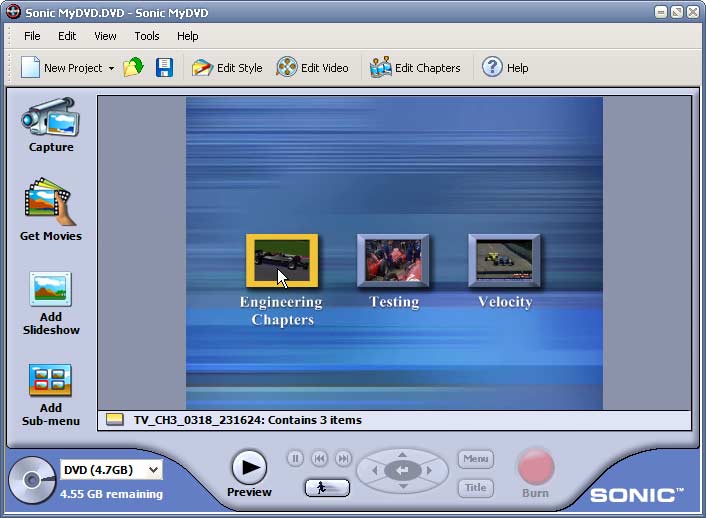Open the File menu
The image size is (706, 518).
pos(32,36)
